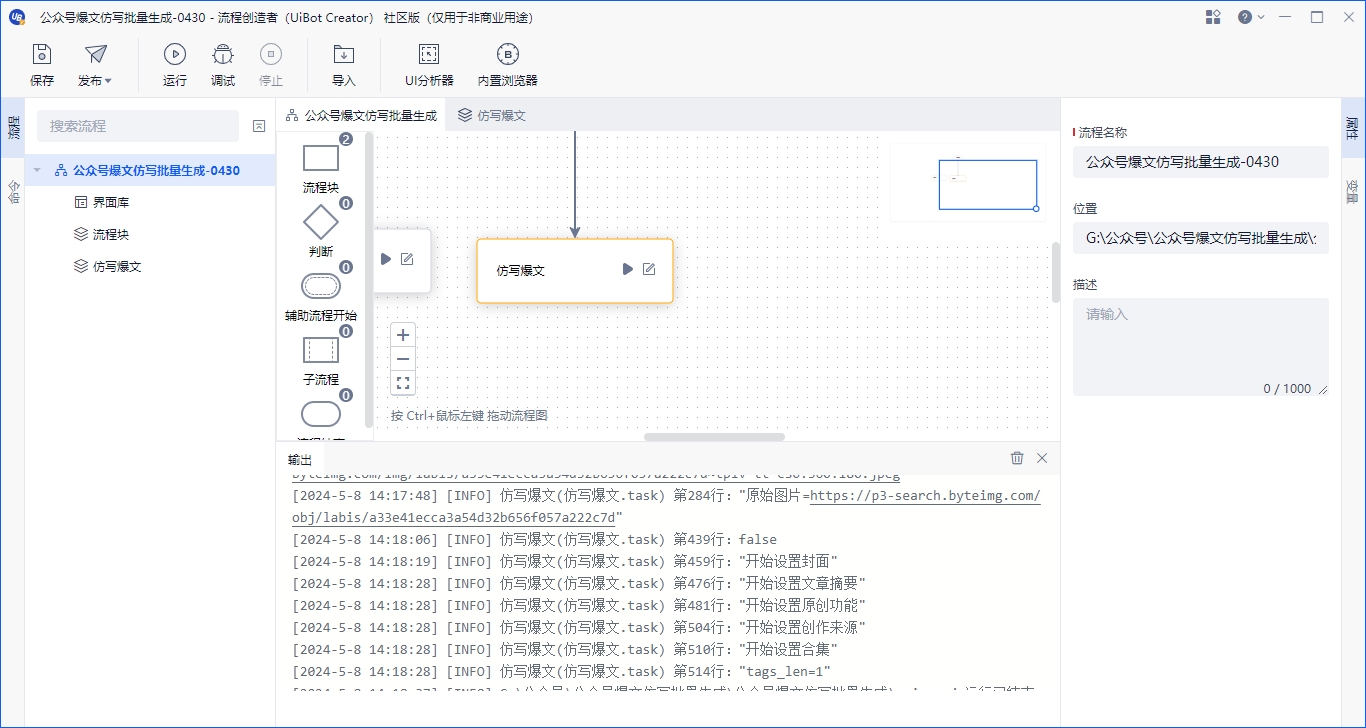Click the collapse-all icon beside search box

[259, 126]
